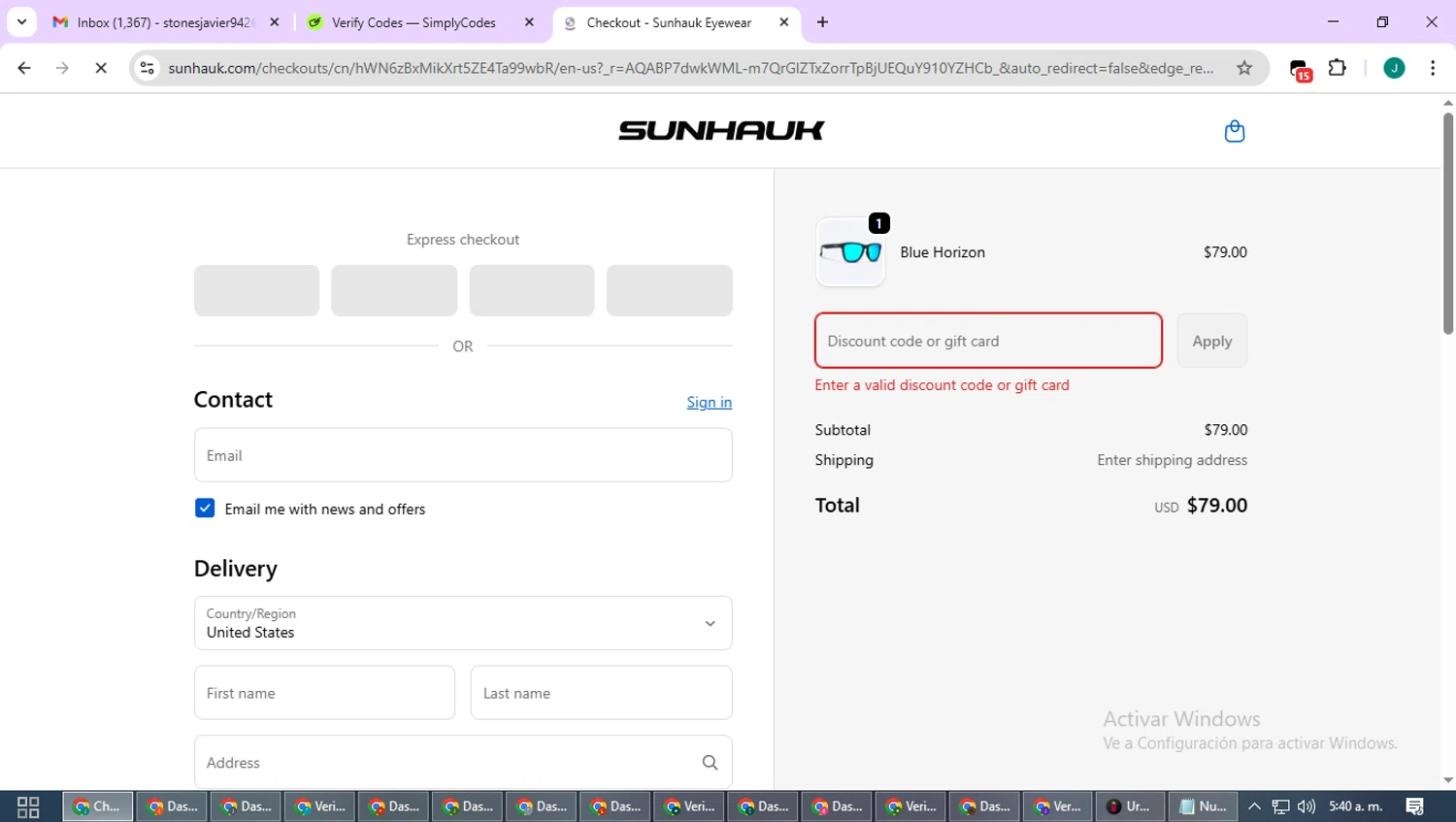1456x822 pixels.
Task: Click the browser forward arrow
Action: pyautogui.click(x=62, y=68)
